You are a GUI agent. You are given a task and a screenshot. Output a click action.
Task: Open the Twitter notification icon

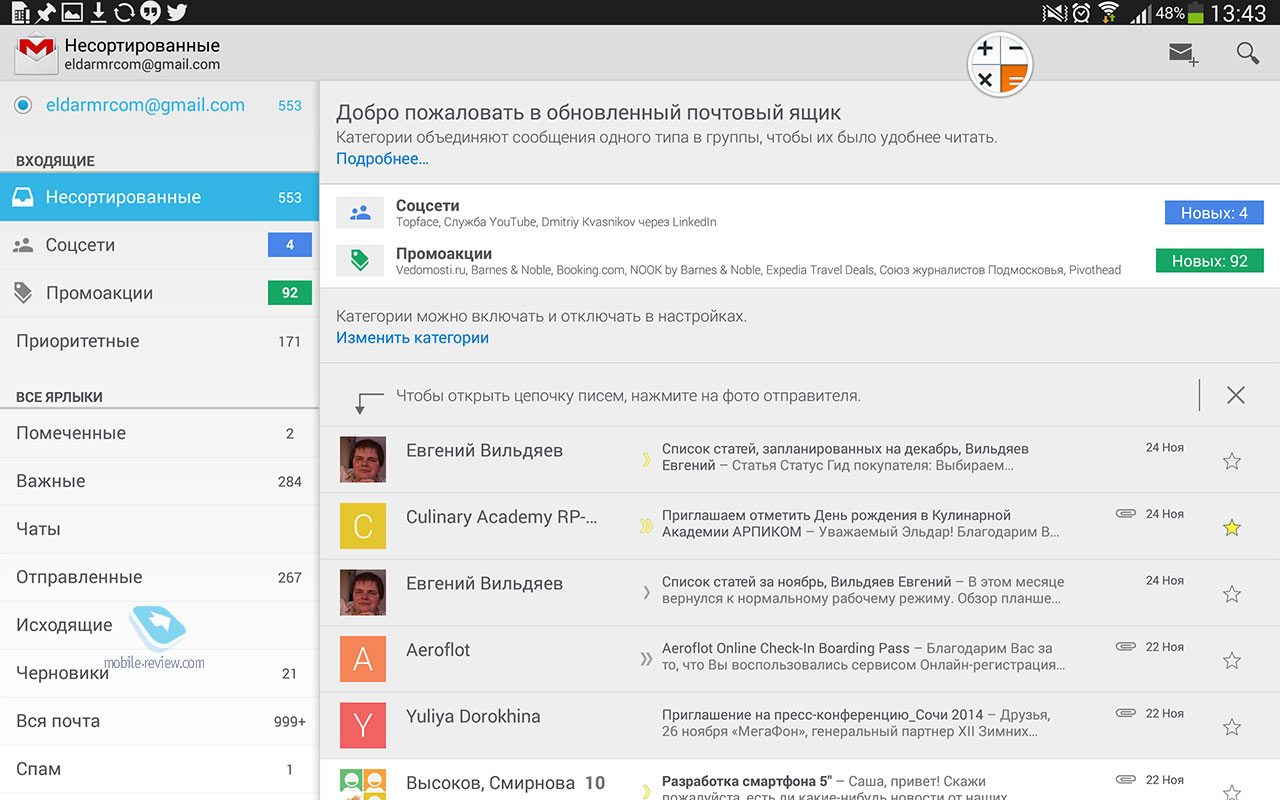[177, 12]
